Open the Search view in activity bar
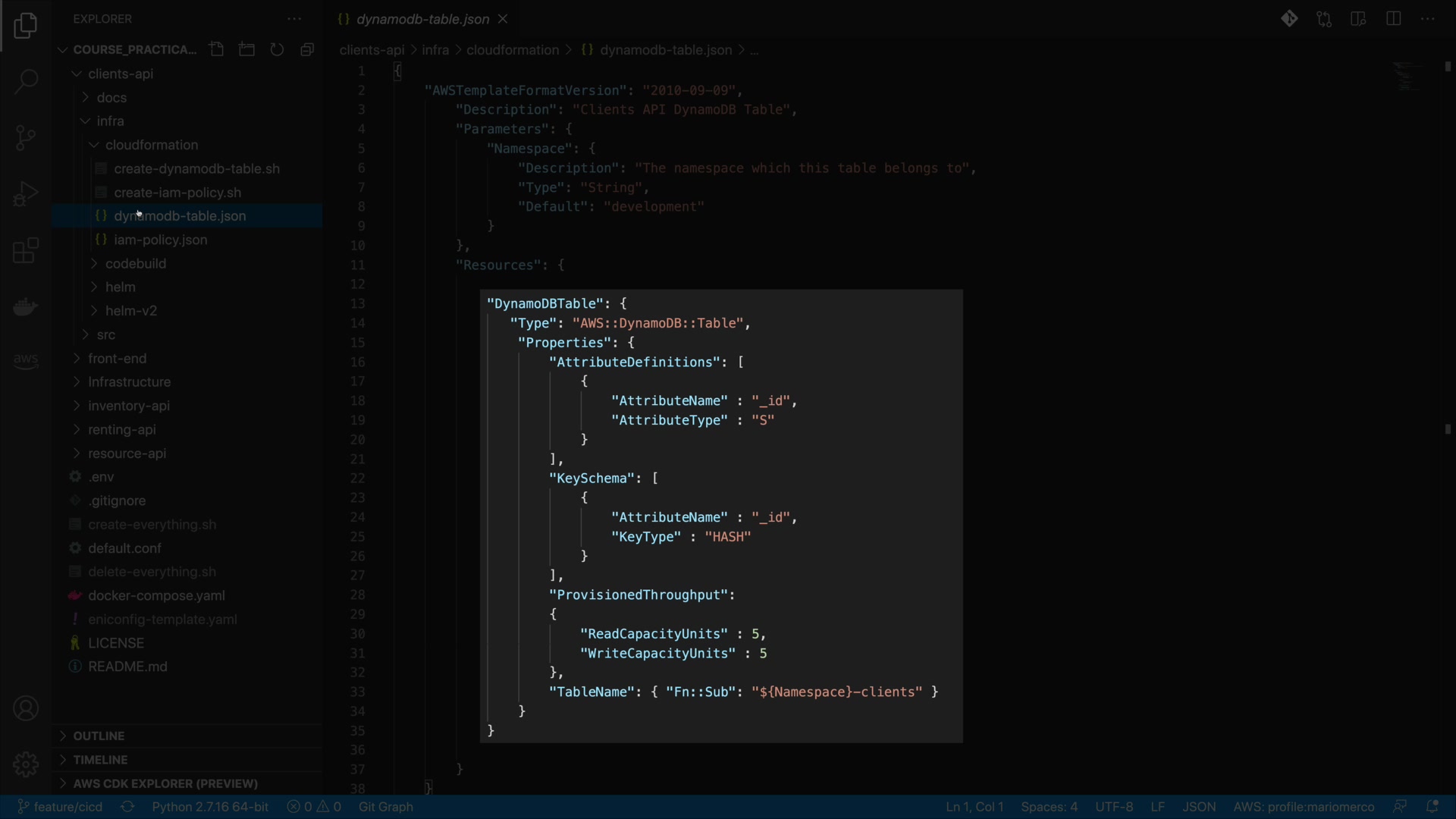The image size is (1456, 819). 26,81
